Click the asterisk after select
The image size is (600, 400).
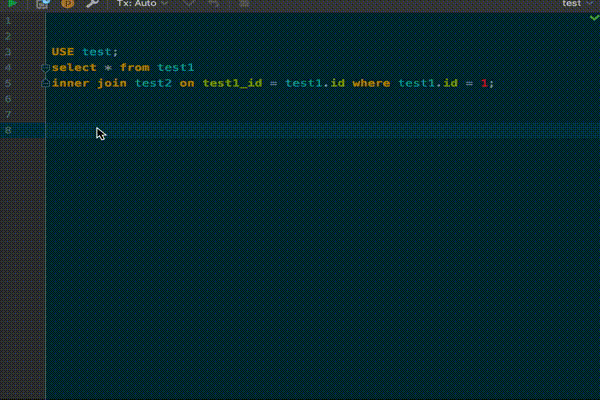108,68
